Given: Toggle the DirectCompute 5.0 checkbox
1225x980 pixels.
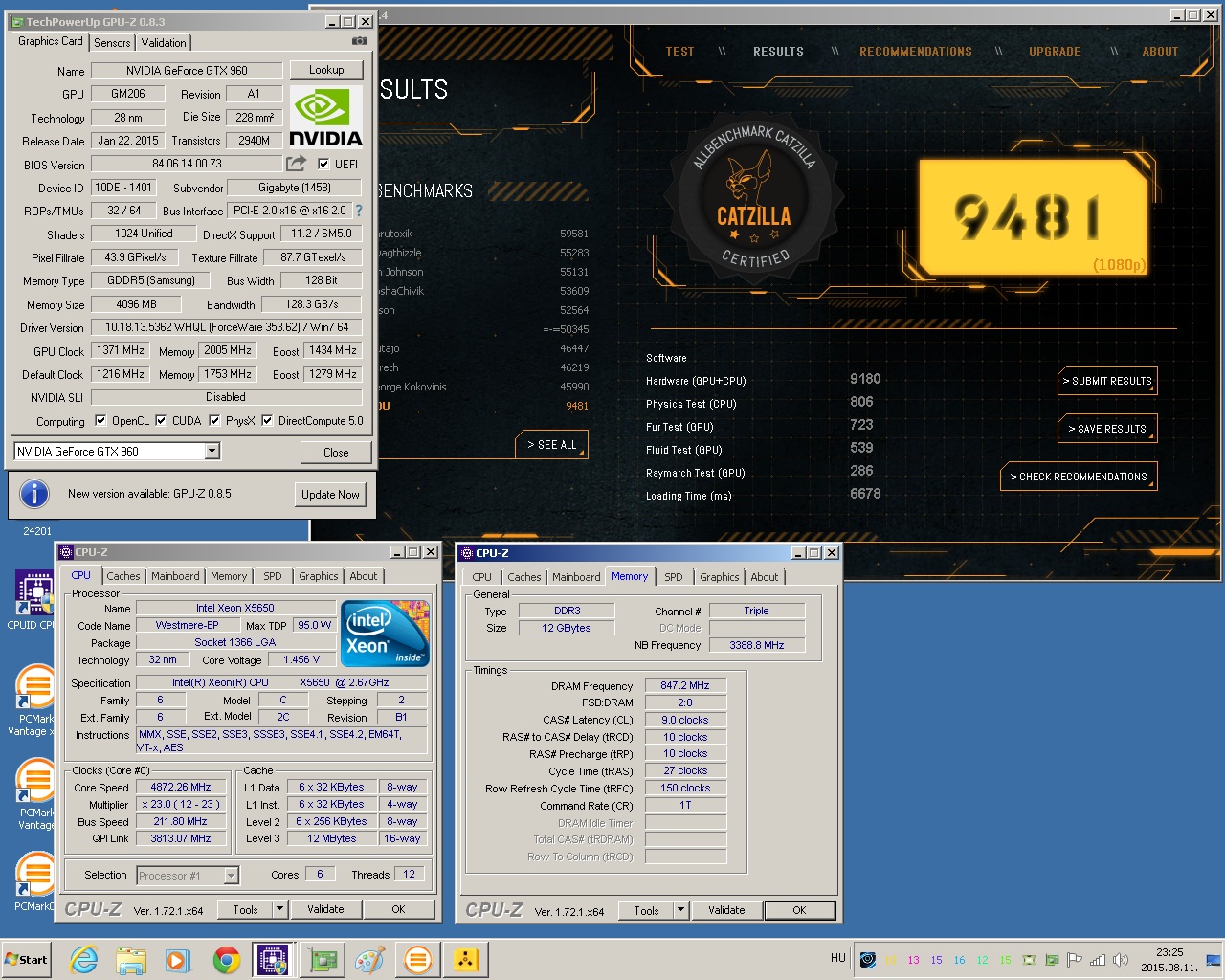Looking at the screenshot, I should tap(267, 420).
